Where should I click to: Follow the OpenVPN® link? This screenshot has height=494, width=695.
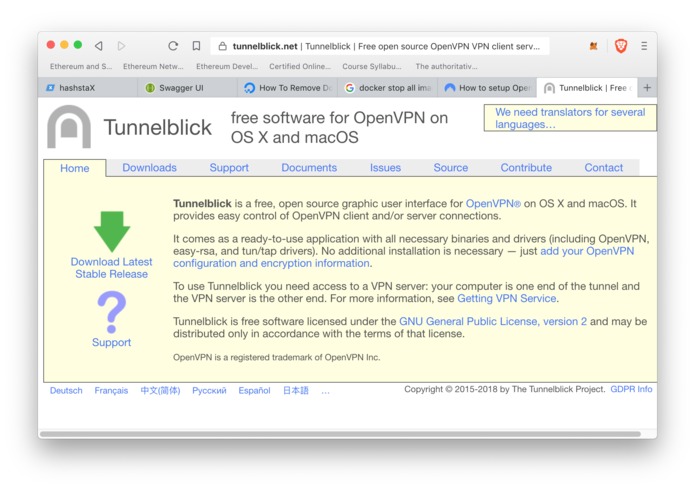pyautogui.click(x=493, y=203)
